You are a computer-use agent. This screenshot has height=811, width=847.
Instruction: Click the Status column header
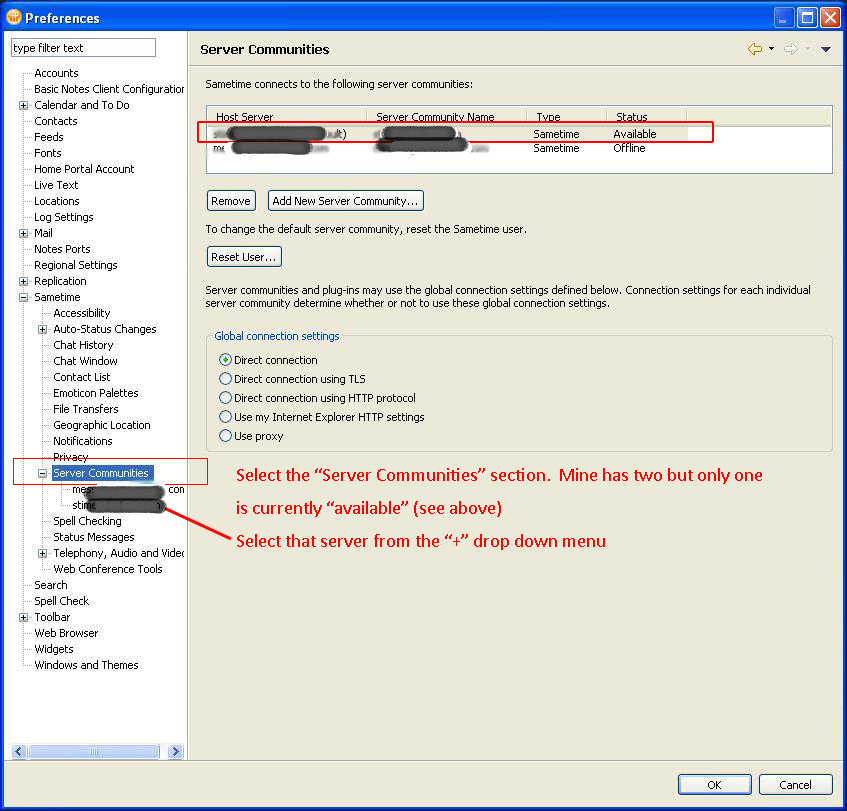pyautogui.click(x=647, y=117)
